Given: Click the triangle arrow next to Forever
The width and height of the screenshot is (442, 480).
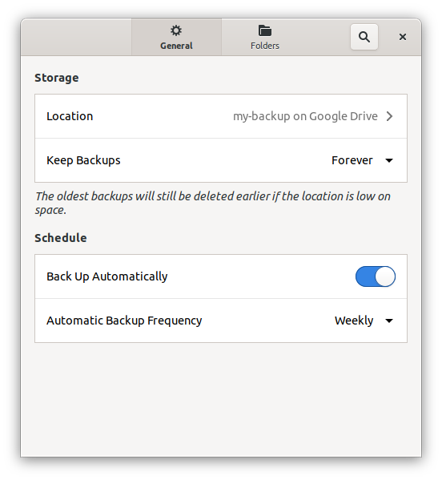Looking at the screenshot, I should tap(389, 161).
